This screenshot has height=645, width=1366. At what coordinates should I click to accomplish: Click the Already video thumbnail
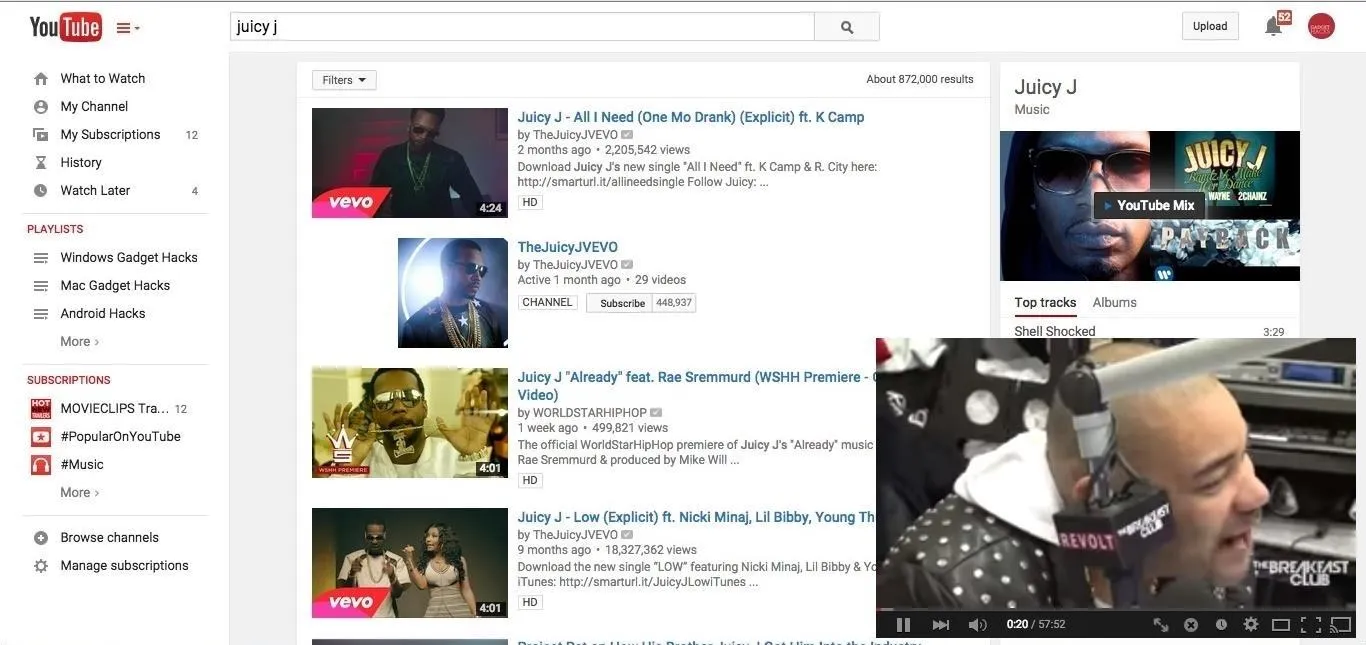(x=410, y=423)
